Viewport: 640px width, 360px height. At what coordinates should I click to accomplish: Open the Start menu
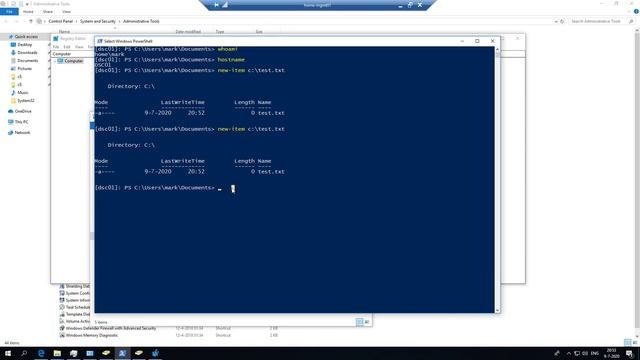(7, 353)
